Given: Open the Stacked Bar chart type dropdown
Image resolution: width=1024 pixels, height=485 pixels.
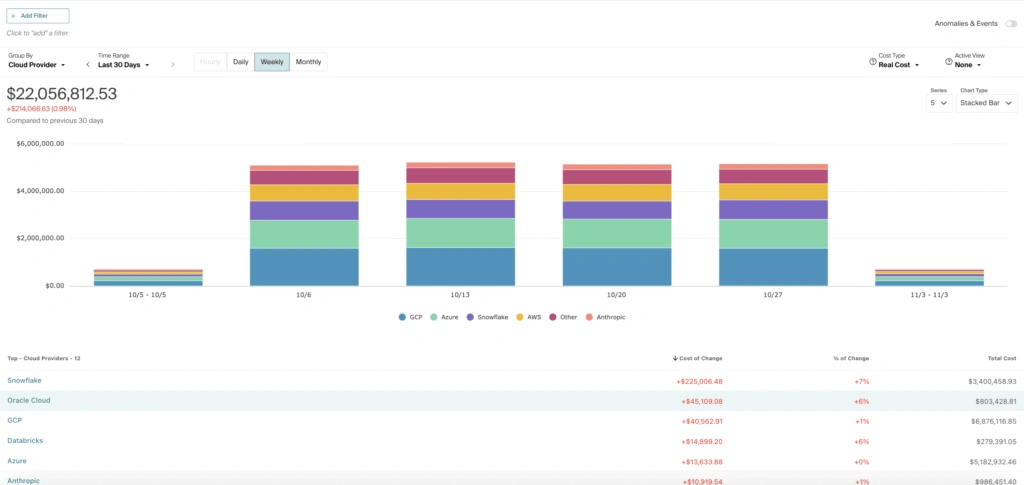Looking at the screenshot, I should click(x=986, y=103).
